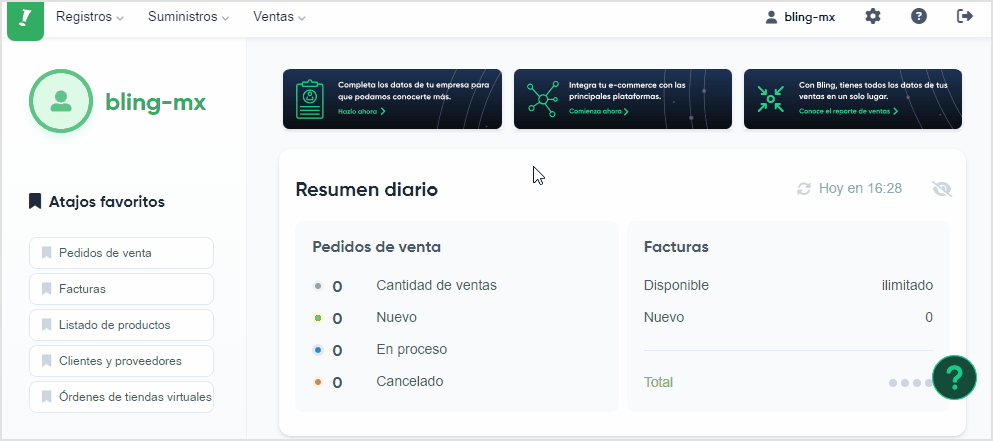The width and height of the screenshot is (993, 441).
Task: Click the Atajos favoritos heading
Action: click(107, 202)
